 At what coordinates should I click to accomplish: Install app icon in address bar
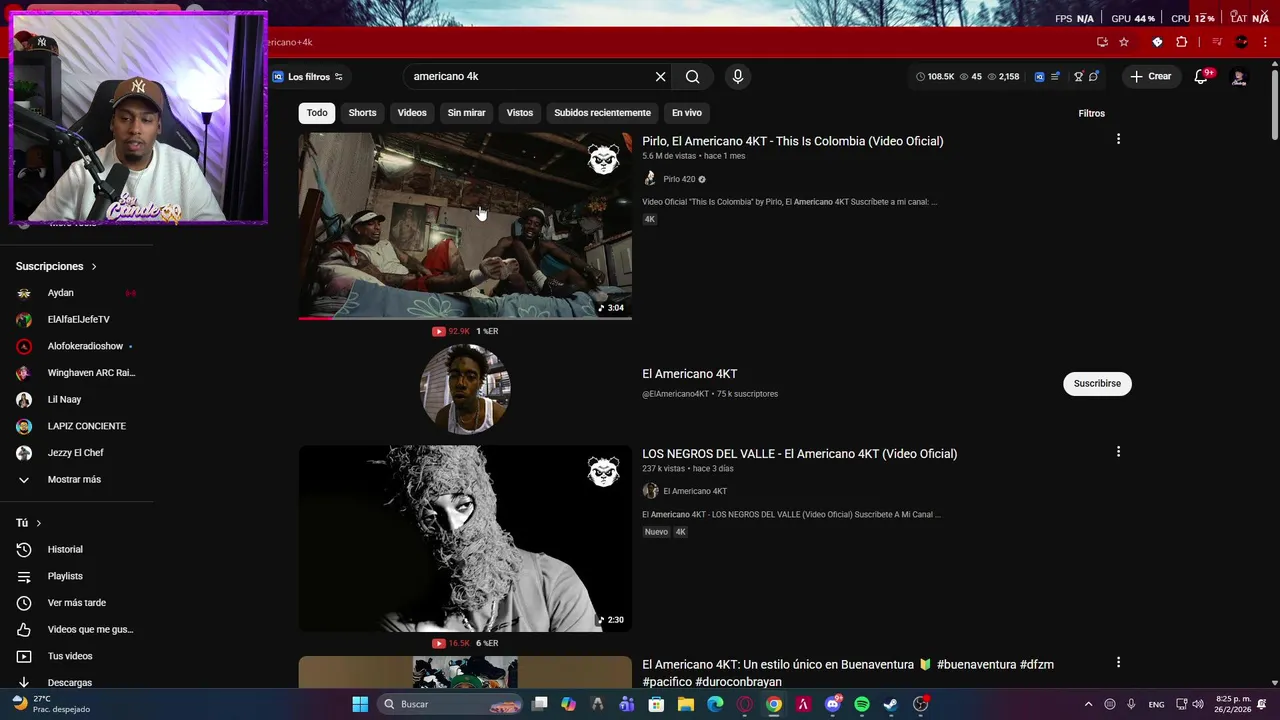(x=1102, y=42)
